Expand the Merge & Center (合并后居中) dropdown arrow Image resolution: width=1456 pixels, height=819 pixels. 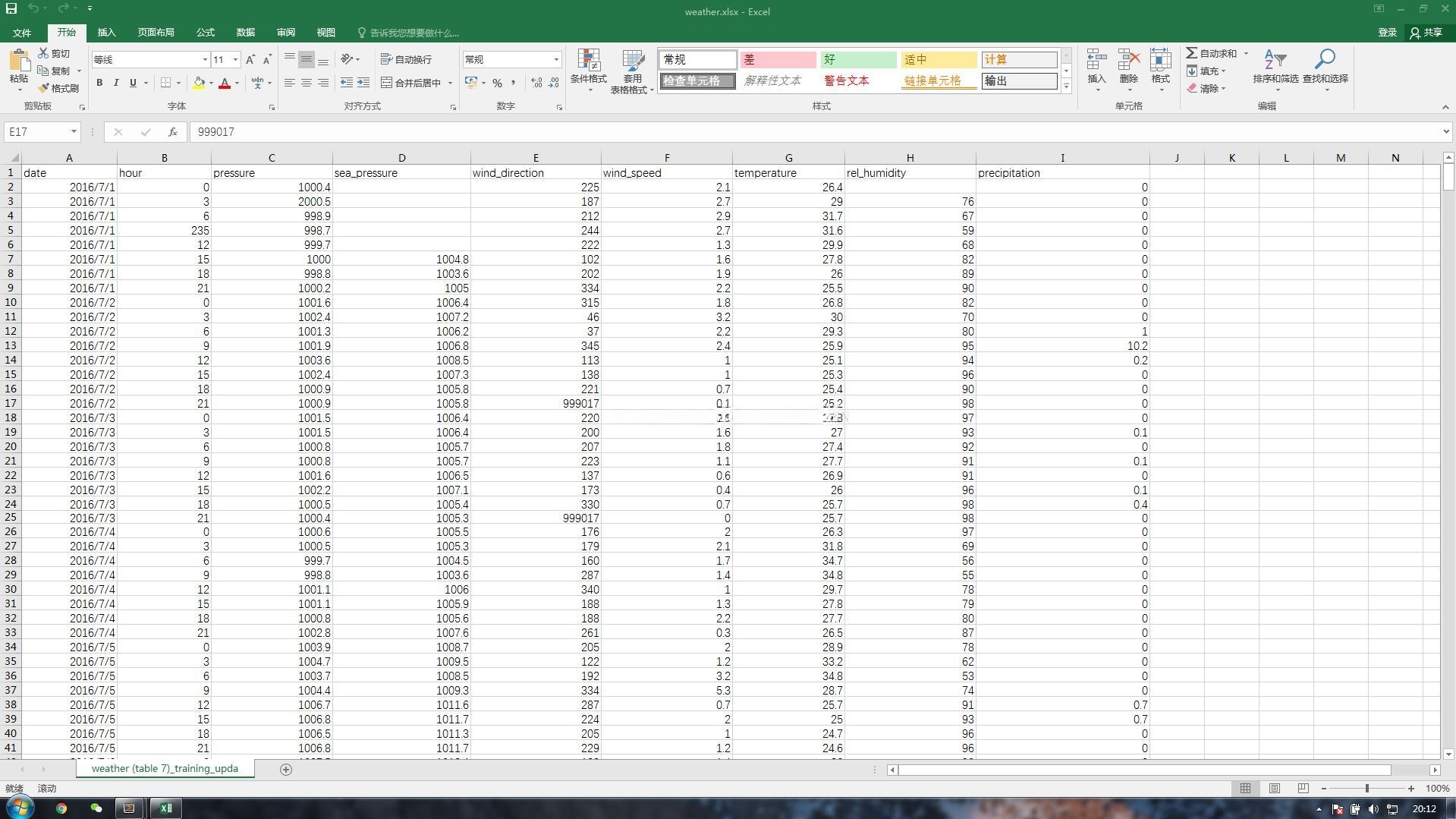point(450,83)
